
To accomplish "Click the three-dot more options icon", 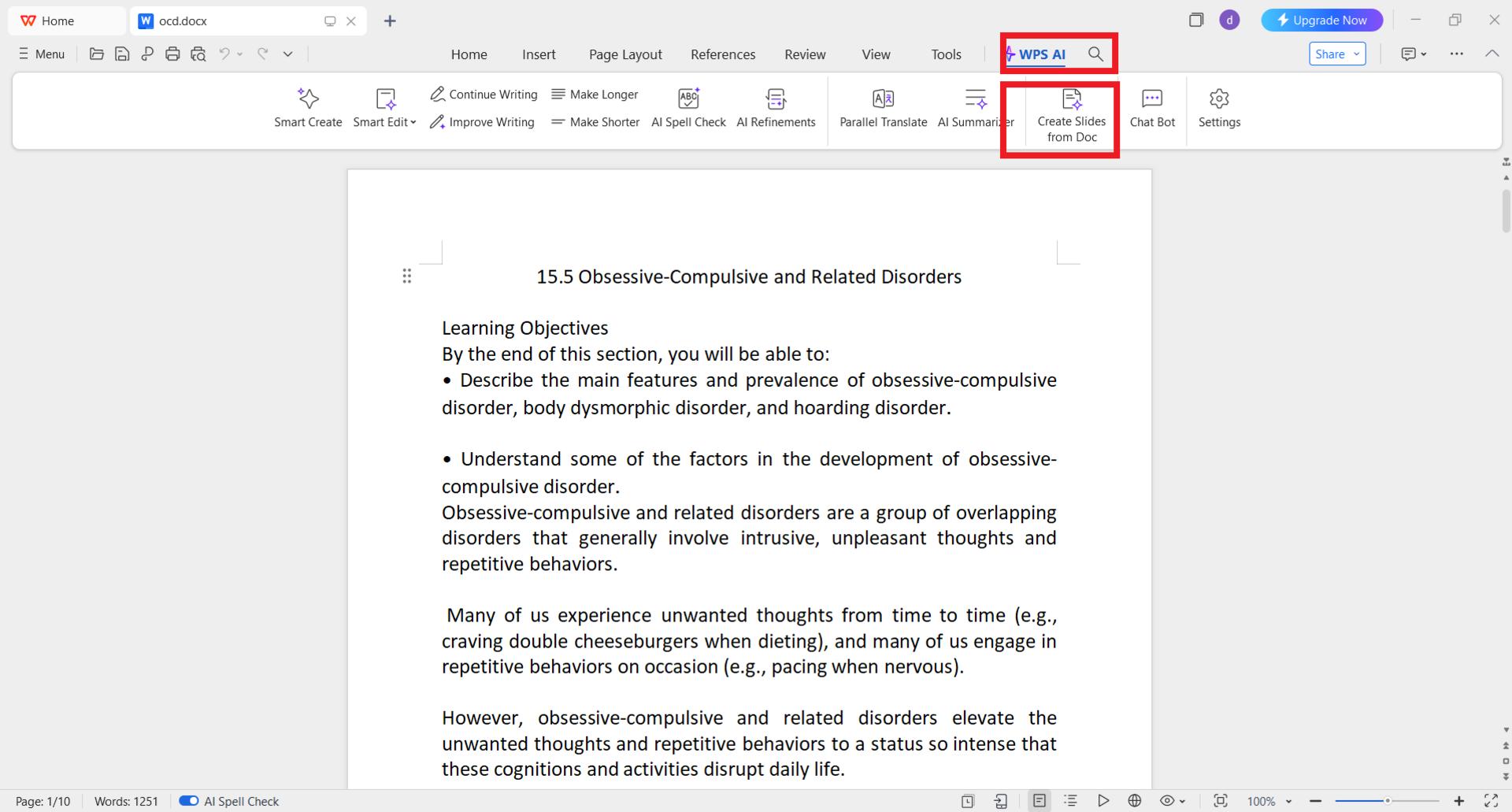I will pos(1457,54).
